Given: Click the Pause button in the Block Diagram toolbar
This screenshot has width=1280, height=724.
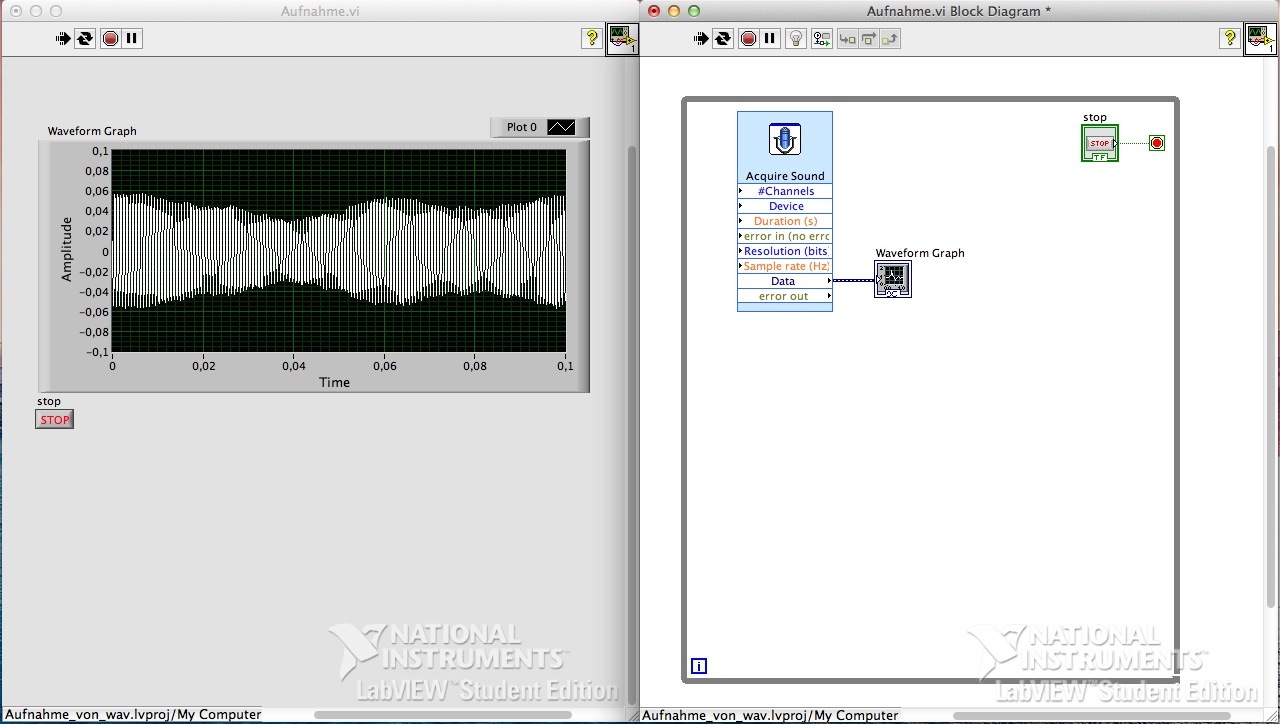Looking at the screenshot, I should (x=770, y=39).
